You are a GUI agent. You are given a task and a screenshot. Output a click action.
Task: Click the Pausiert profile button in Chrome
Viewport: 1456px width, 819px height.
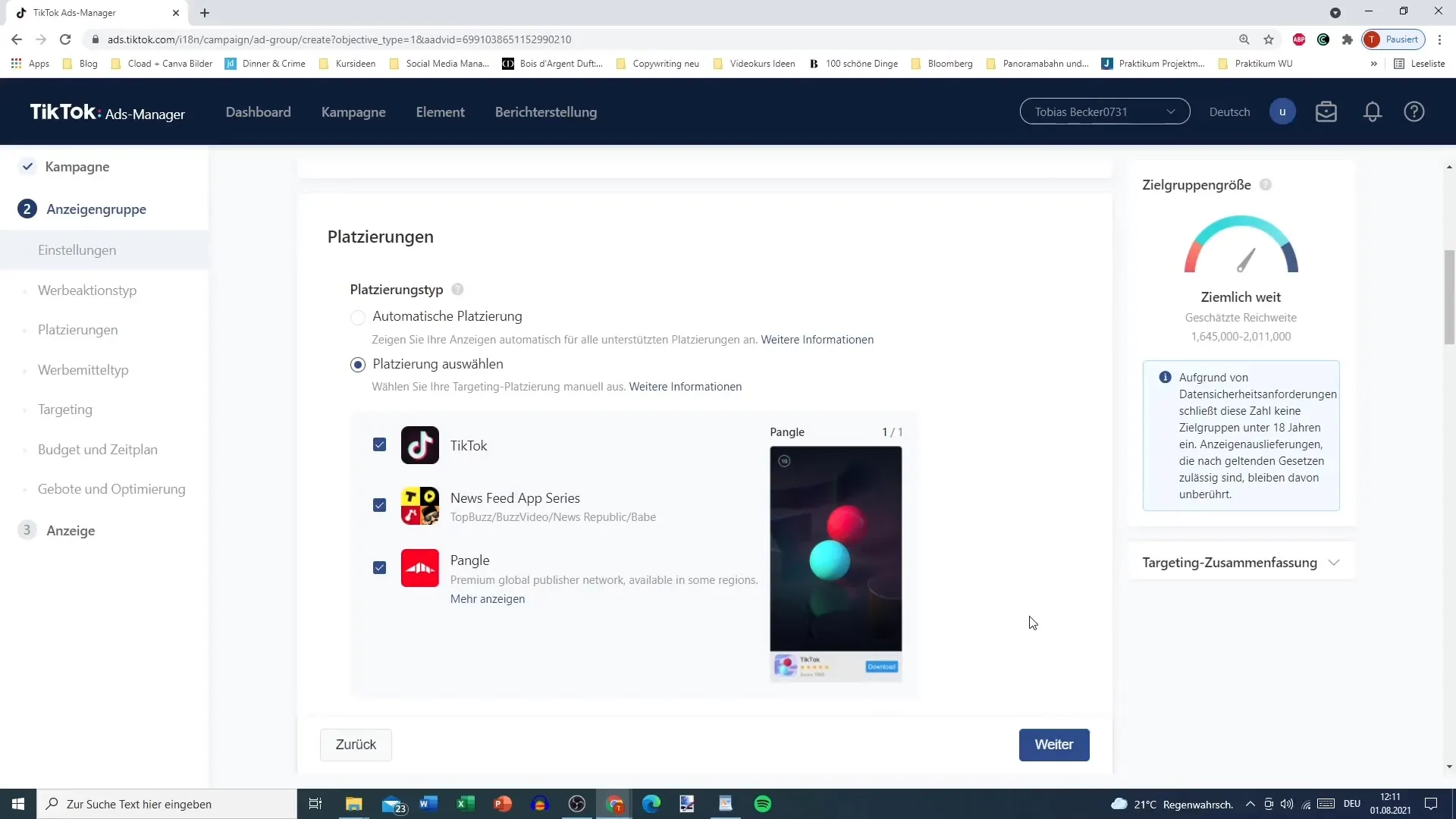click(1394, 39)
